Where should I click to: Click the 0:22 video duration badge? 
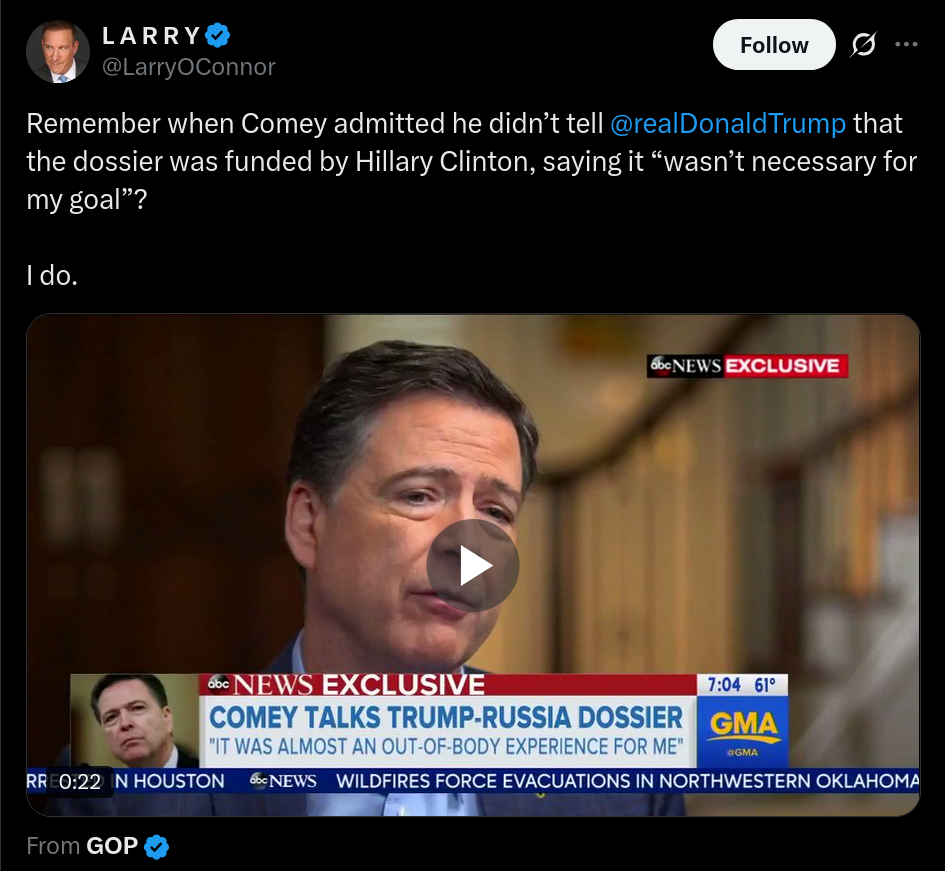coord(80,782)
